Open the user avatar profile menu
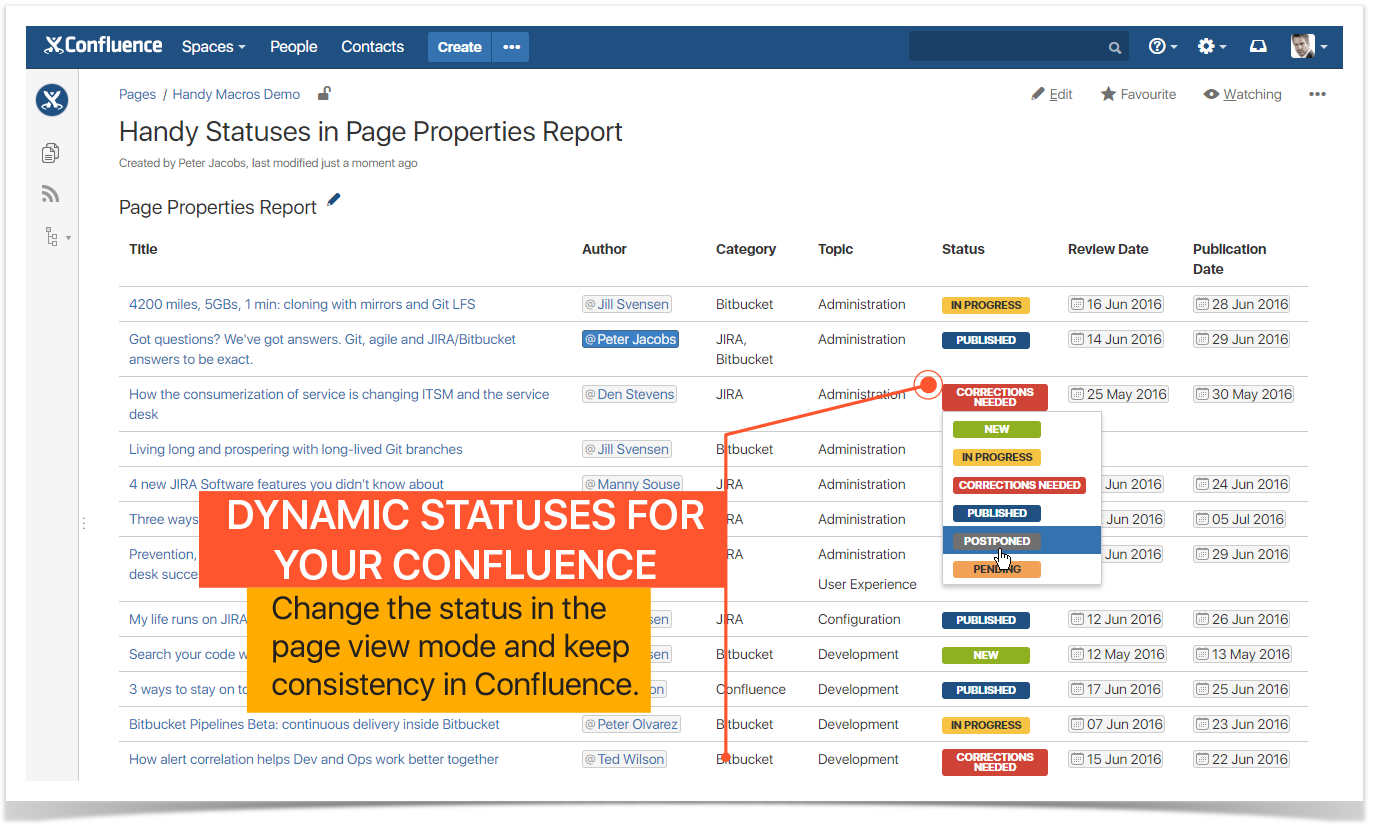 coord(1308,47)
